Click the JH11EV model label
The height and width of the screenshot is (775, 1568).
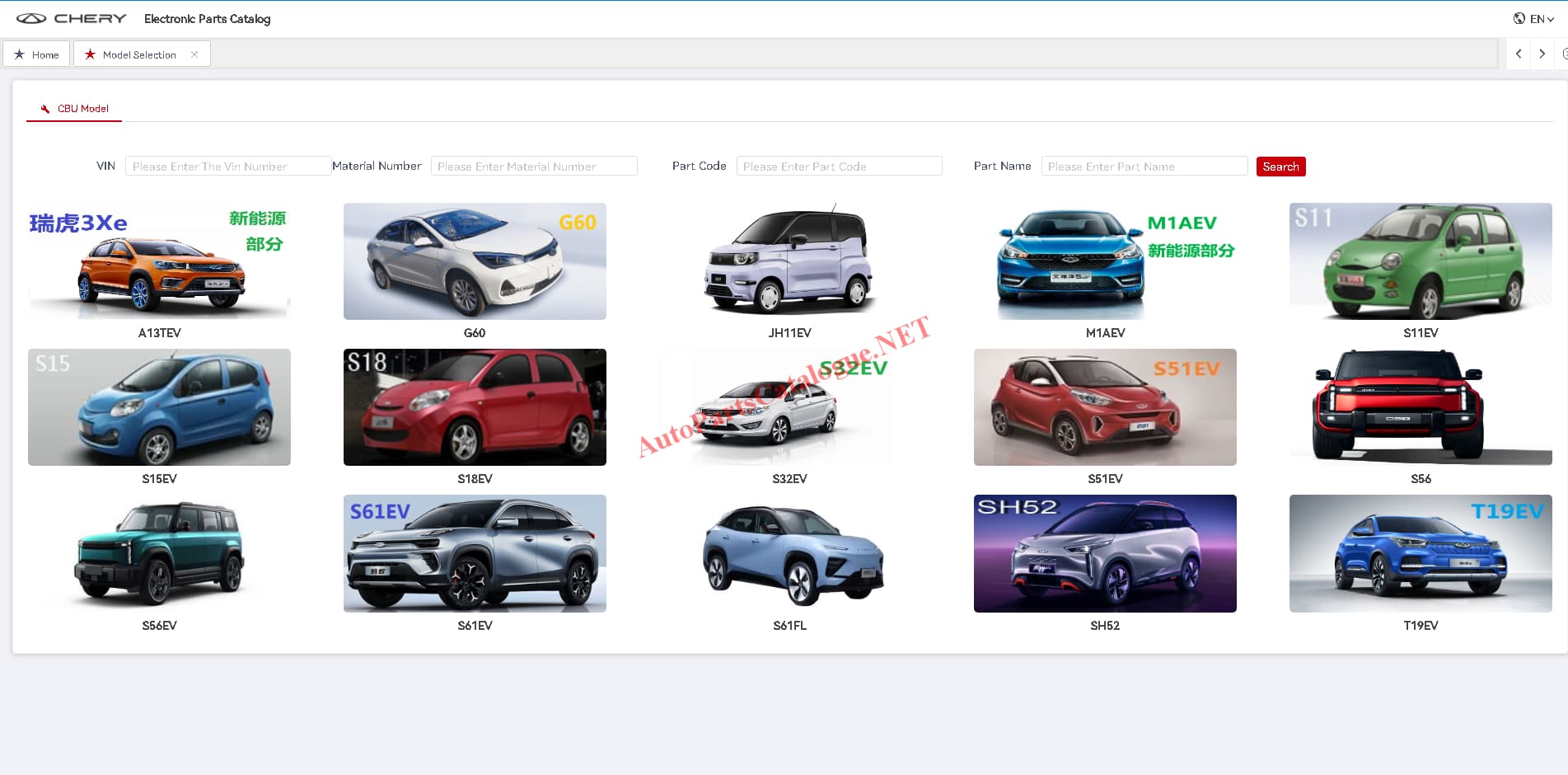pos(789,333)
